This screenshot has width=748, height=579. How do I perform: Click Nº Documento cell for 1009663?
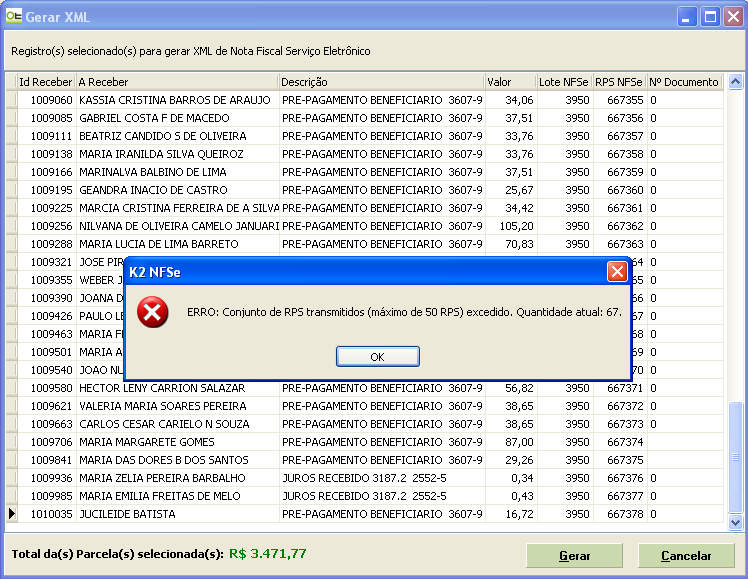(685, 424)
